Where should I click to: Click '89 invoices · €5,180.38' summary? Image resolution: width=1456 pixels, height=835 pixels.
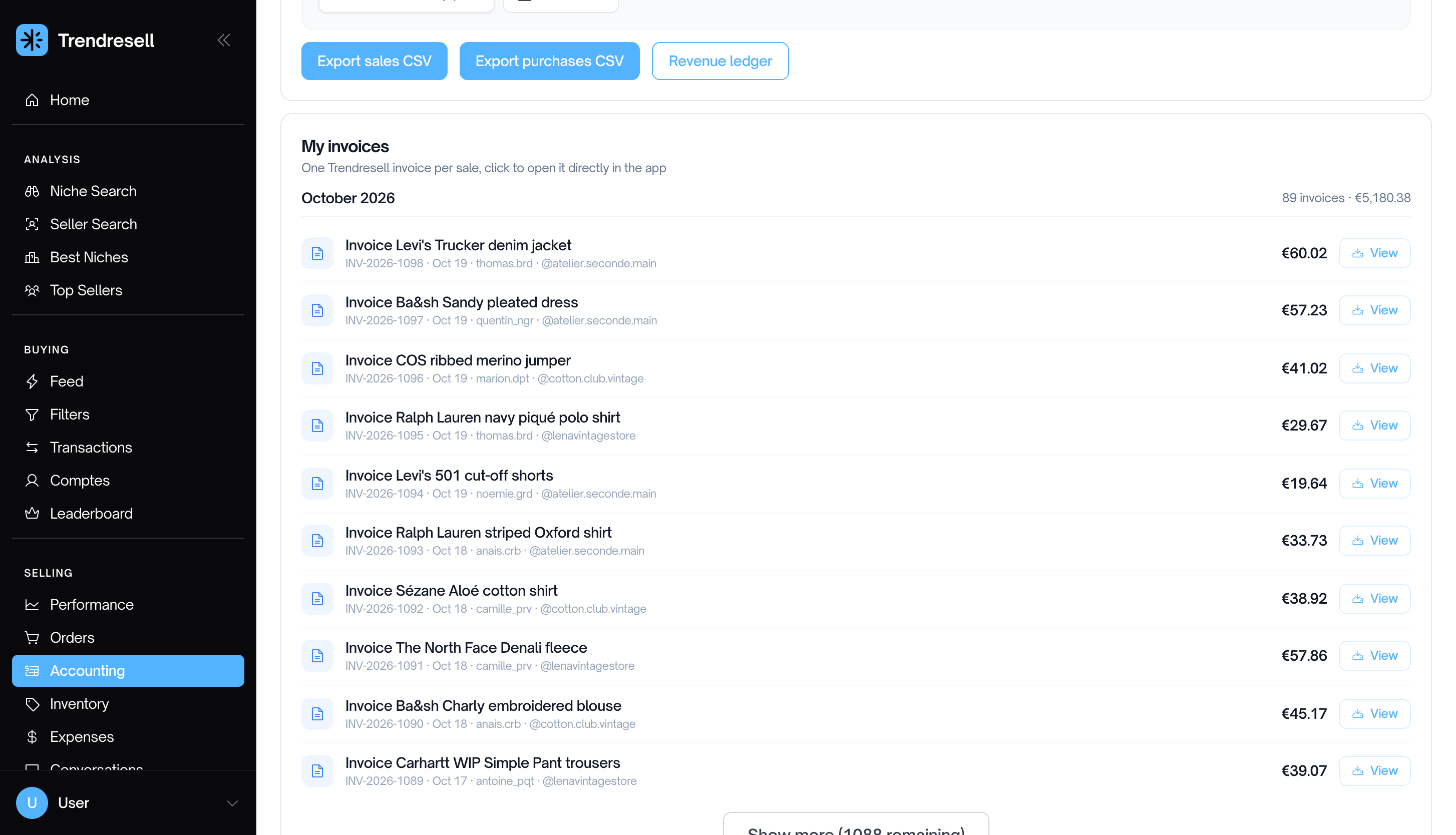click(x=1346, y=198)
